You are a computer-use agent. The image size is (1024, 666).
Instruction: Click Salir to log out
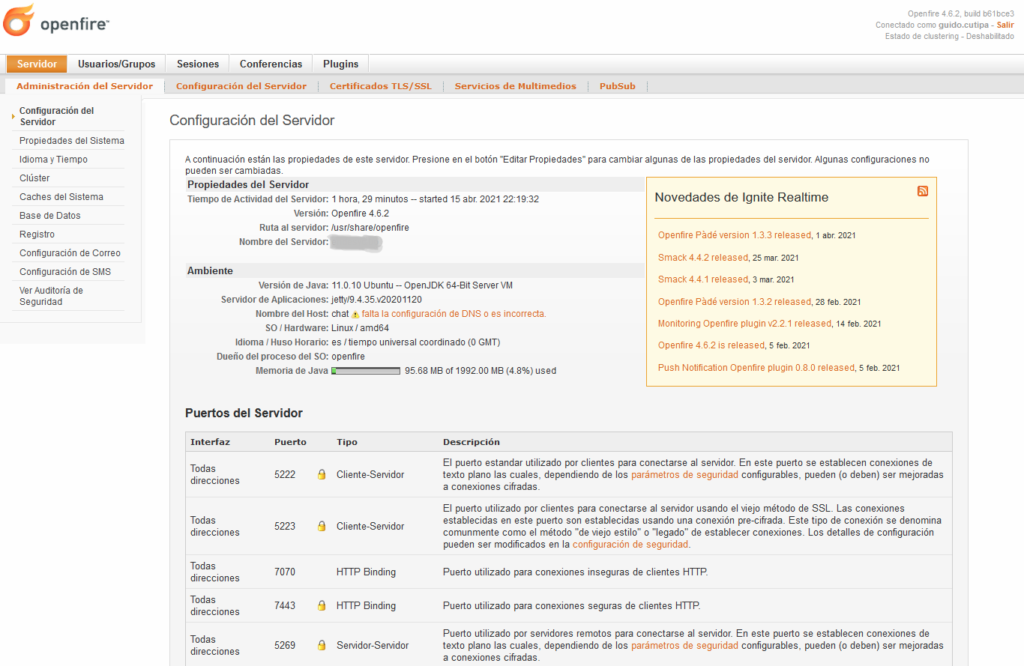click(x=1005, y=25)
